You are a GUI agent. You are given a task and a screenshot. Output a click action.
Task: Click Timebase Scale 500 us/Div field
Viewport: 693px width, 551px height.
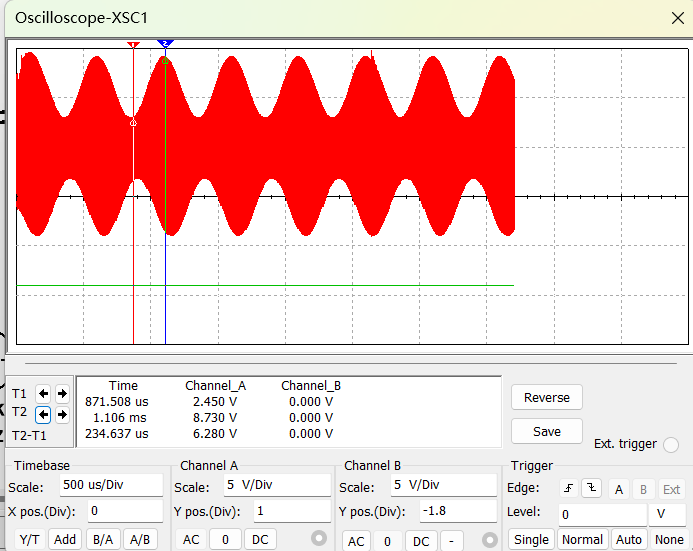pyautogui.click(x=111, y=485)
